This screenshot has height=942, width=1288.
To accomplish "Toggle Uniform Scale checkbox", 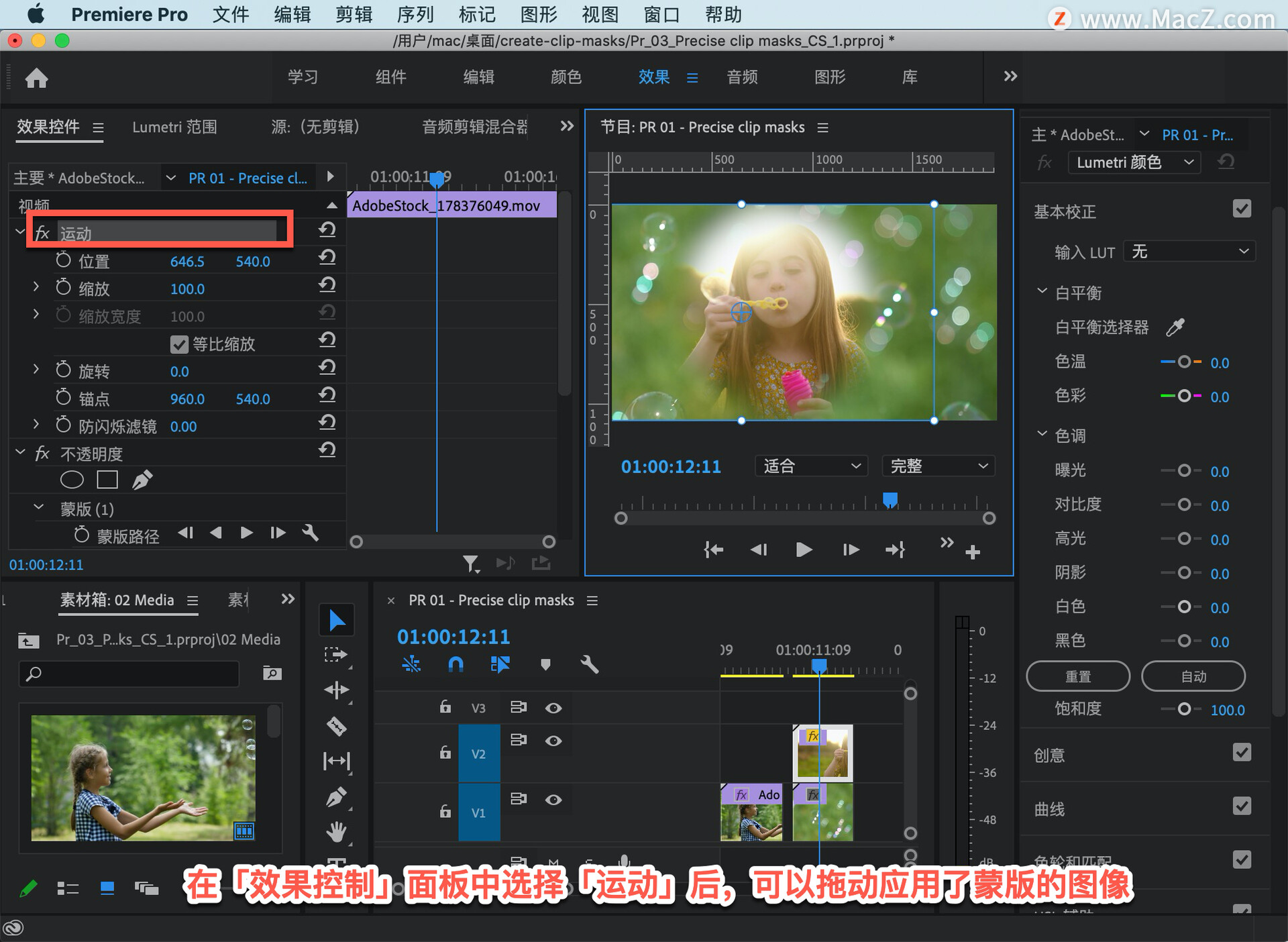I will tap(179, 344).
